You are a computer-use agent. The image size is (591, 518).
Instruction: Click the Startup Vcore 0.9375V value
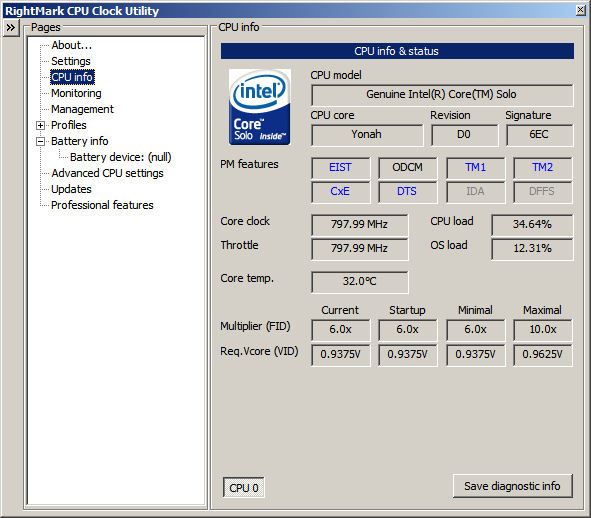407,355
